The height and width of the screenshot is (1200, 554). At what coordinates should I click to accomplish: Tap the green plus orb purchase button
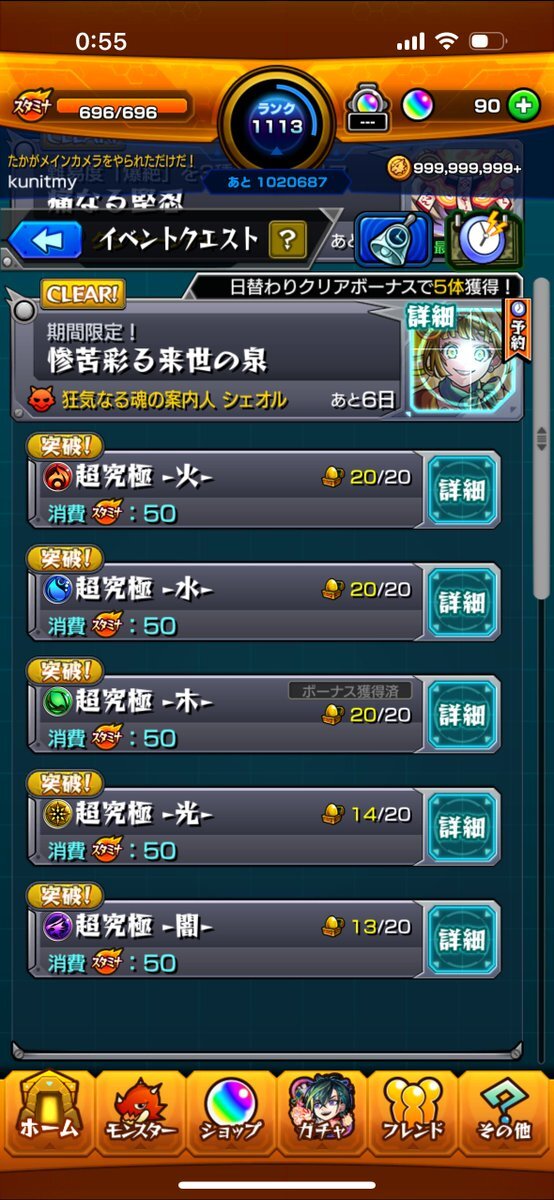coord(522,105)
